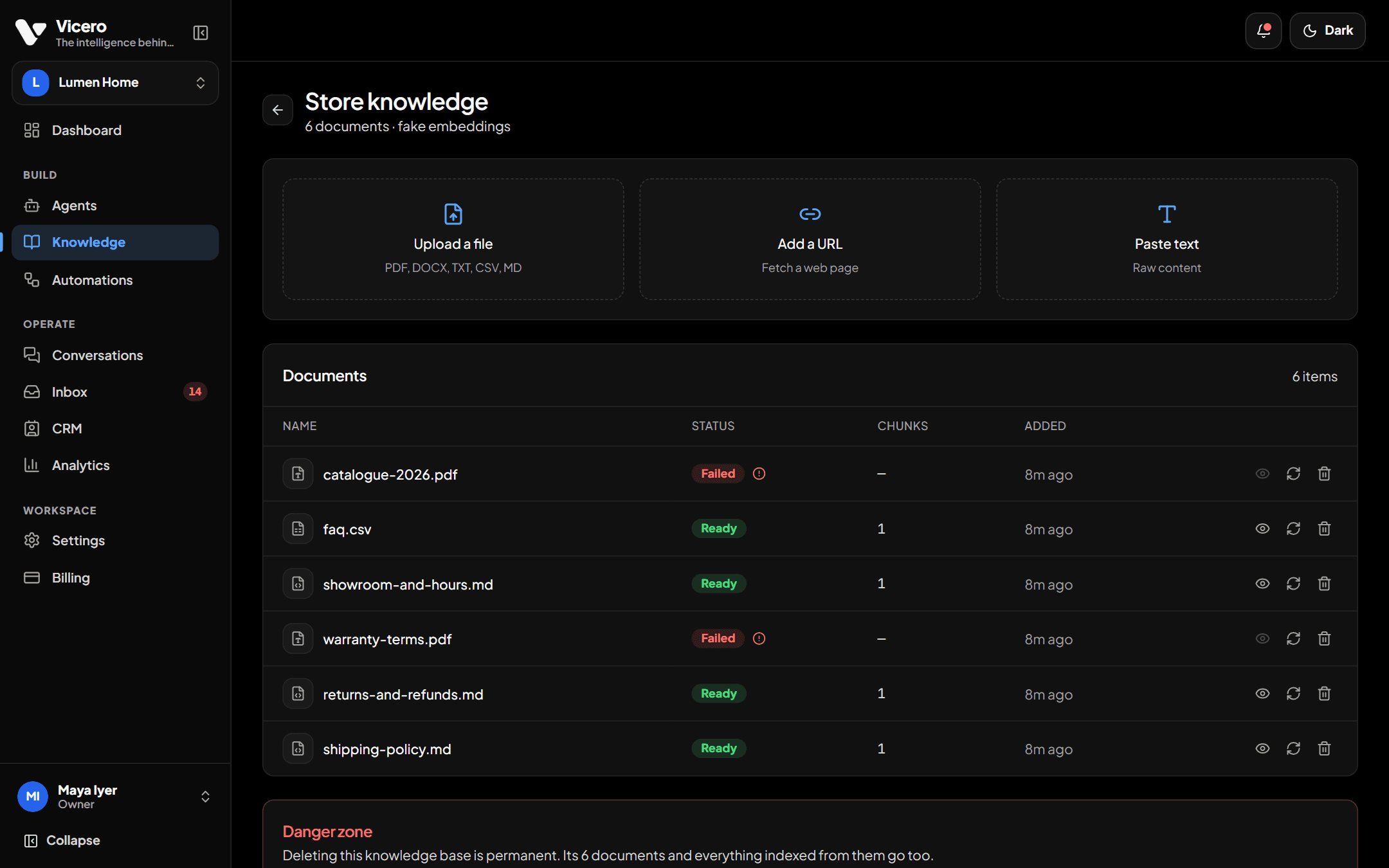Delete warranty-terms.pdf document
This screenshot has height=868, width=1389.
click(1324, 638)
